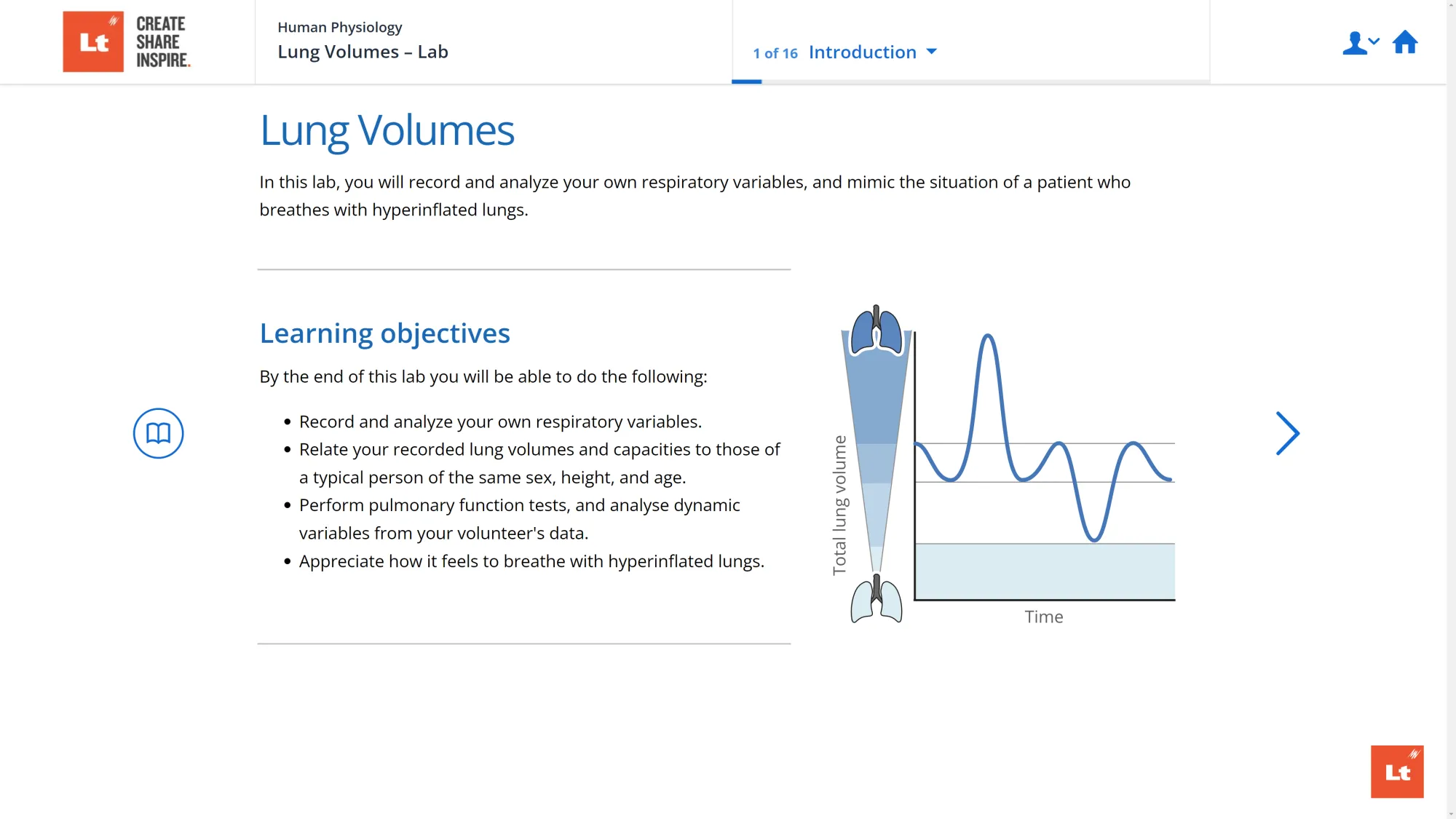Click the home icon to exit lesson
The height and width of the screenshot is (819, 1456).
pyautogui.click(x=1405, y=43)
